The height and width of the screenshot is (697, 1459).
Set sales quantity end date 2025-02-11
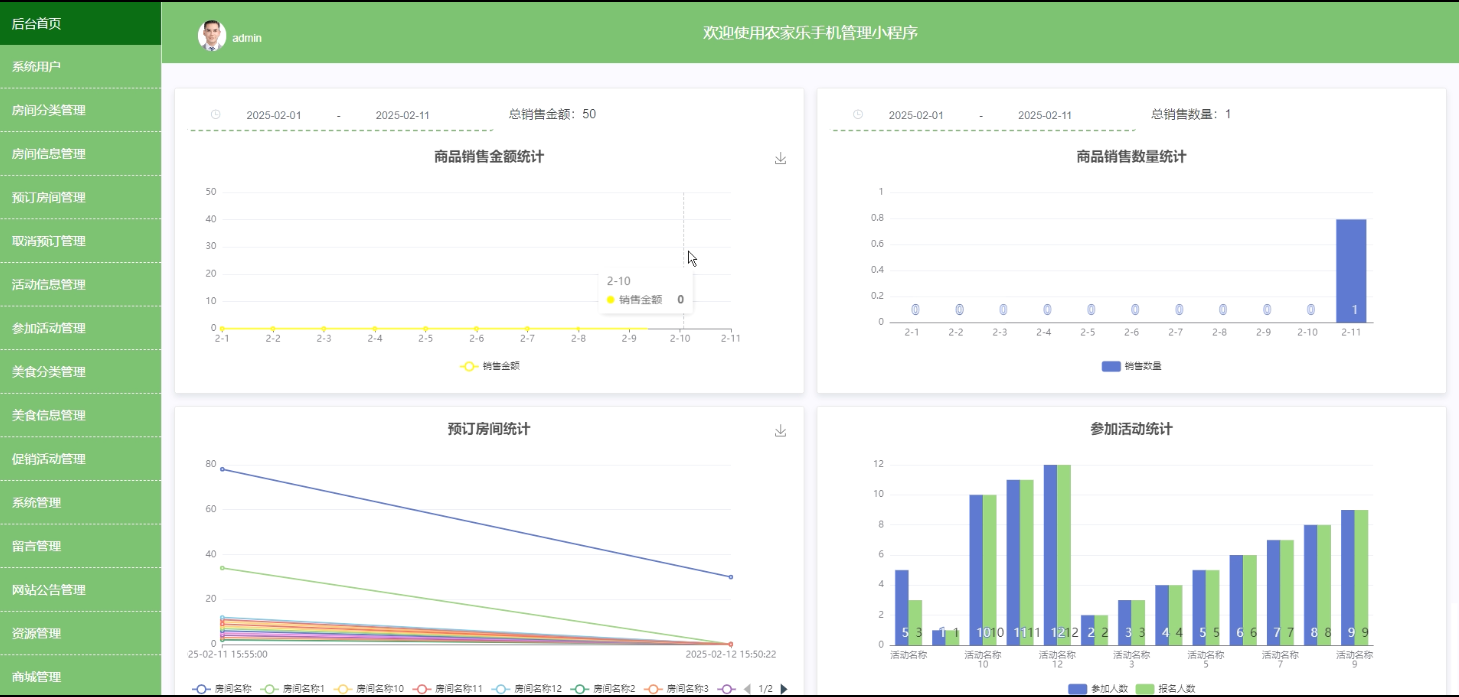click(1045, 115)
